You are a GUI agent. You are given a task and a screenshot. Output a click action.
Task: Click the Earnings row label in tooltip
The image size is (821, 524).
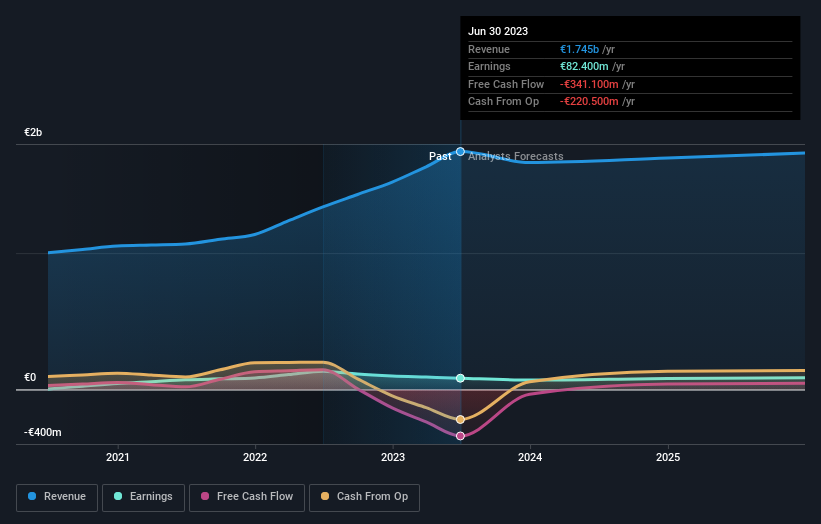[489, 66]
